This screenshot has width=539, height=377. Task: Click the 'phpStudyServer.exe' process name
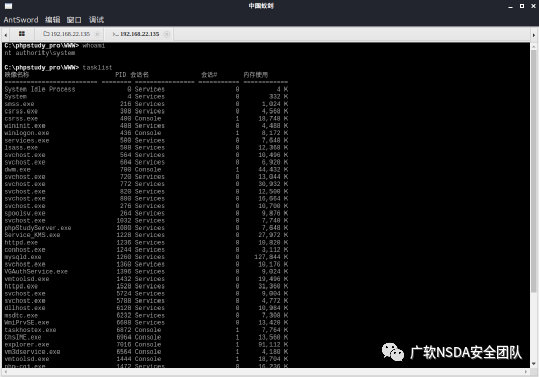tap(38, 228)
